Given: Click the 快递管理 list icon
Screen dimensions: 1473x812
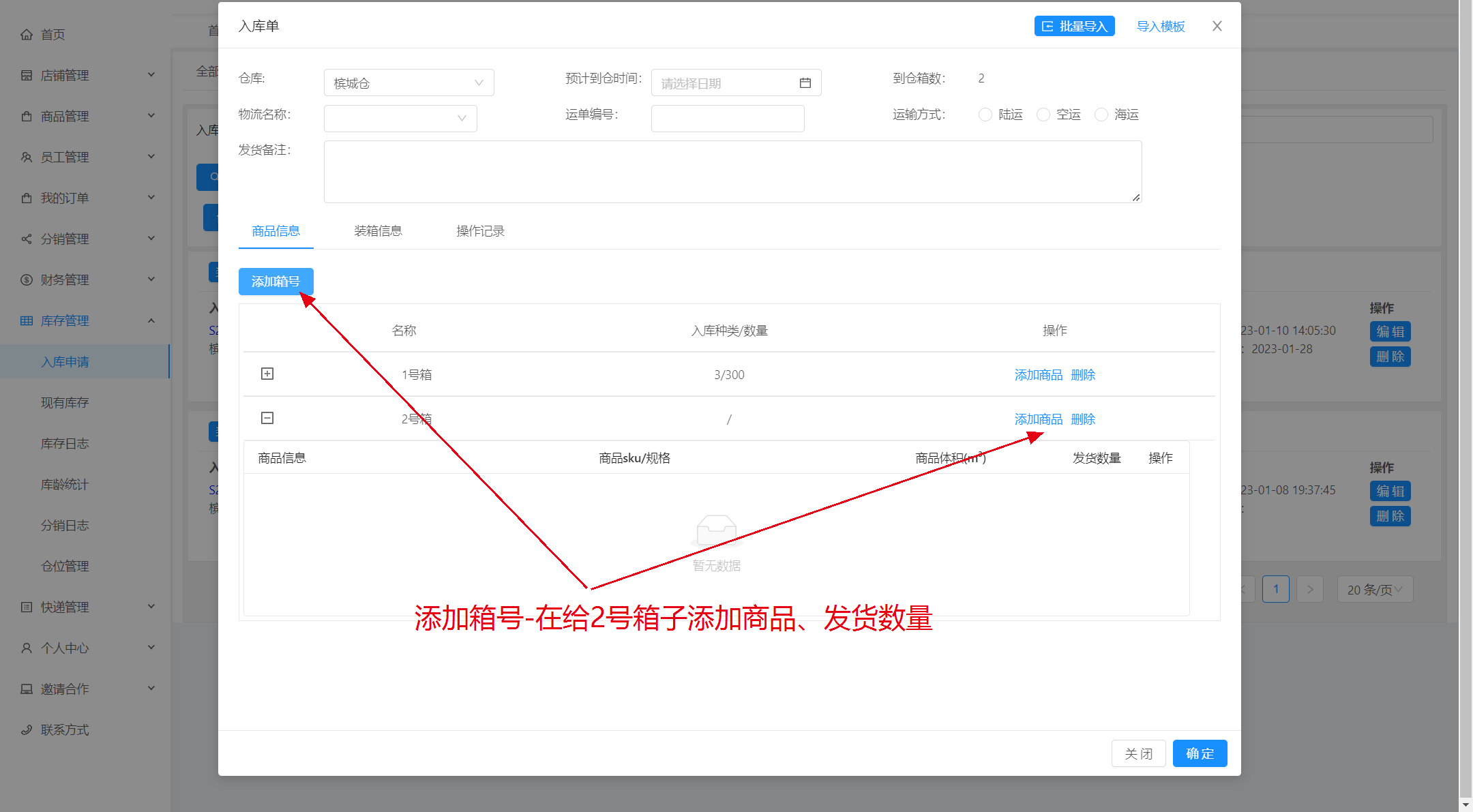Looking at the screenshot, I should [27, 607].
